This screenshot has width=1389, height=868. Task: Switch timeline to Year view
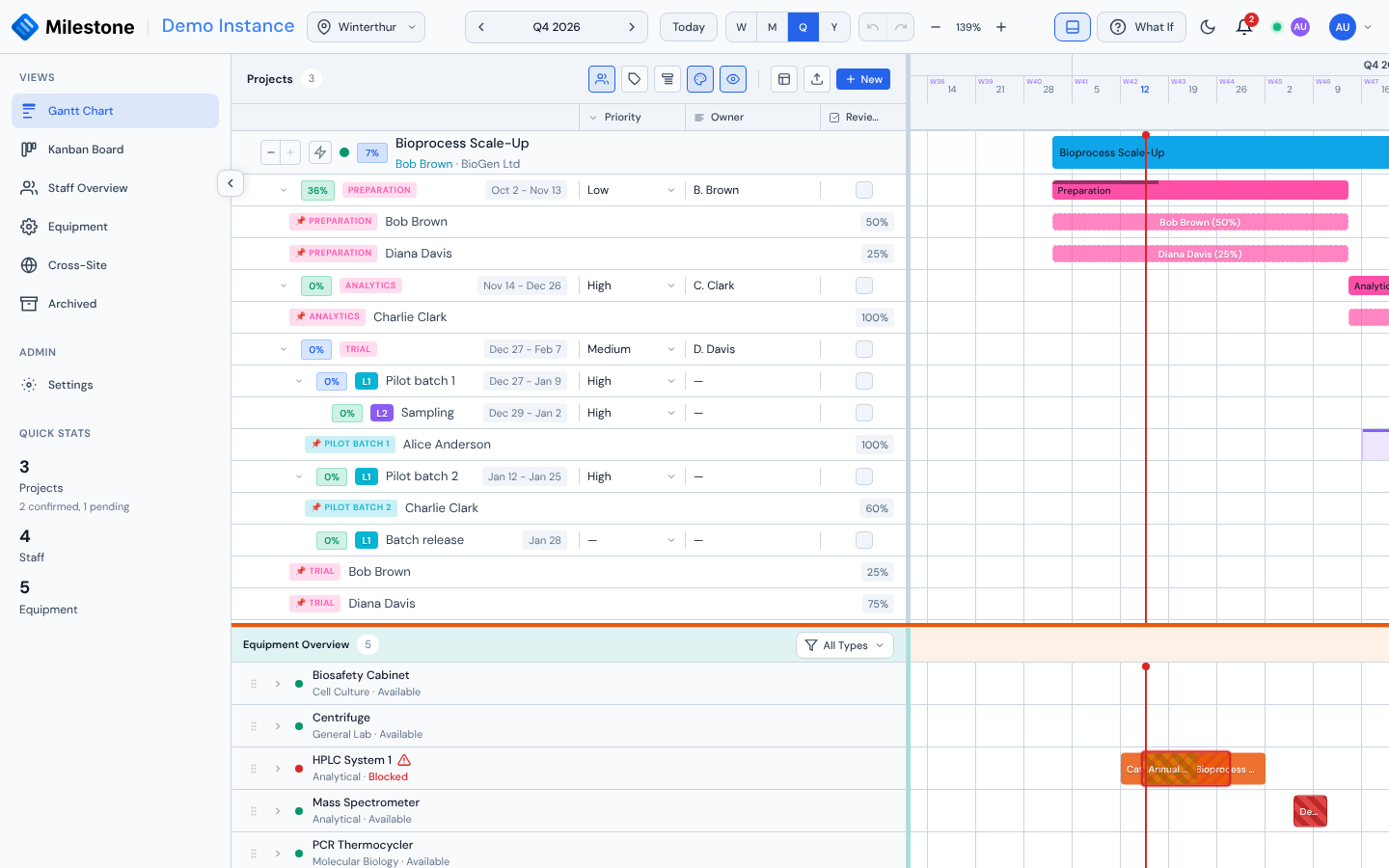point(834,27)
